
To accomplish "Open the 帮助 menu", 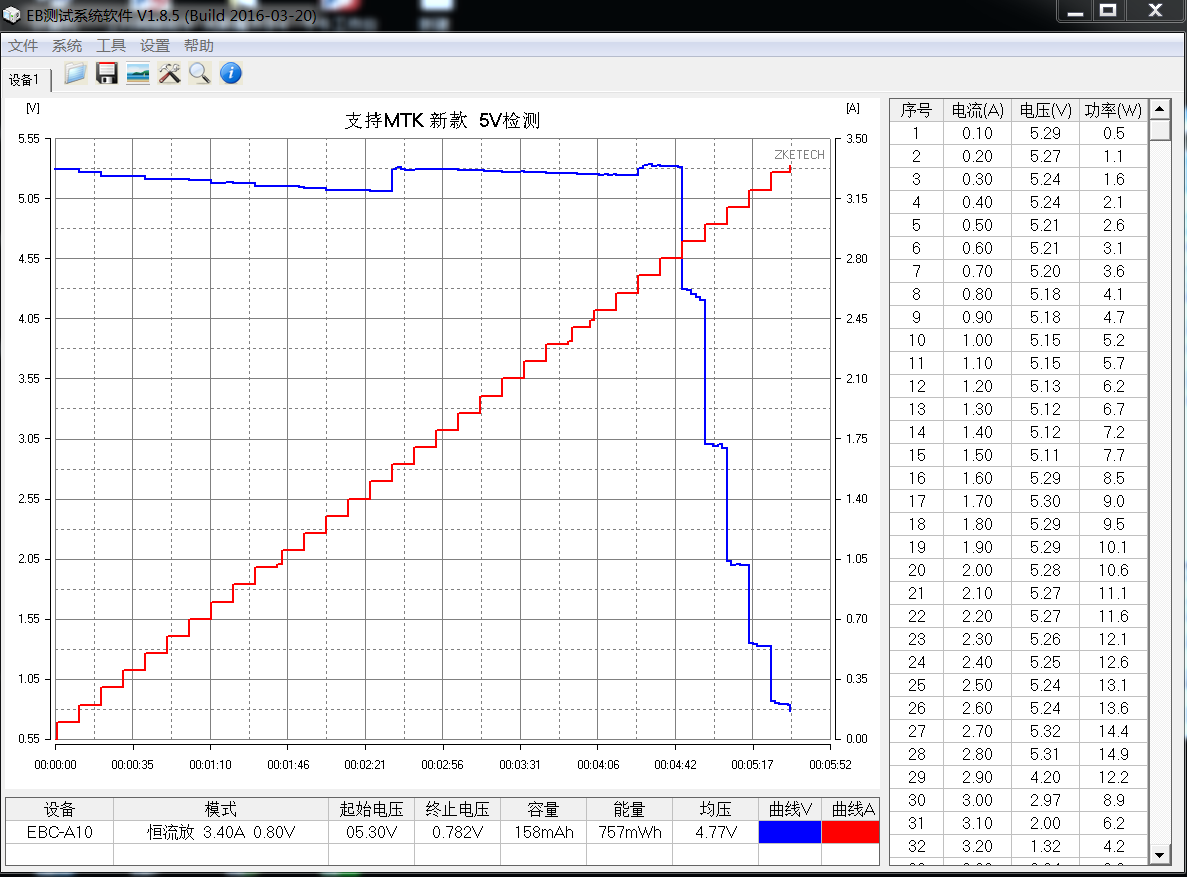I will coord(196,45).
